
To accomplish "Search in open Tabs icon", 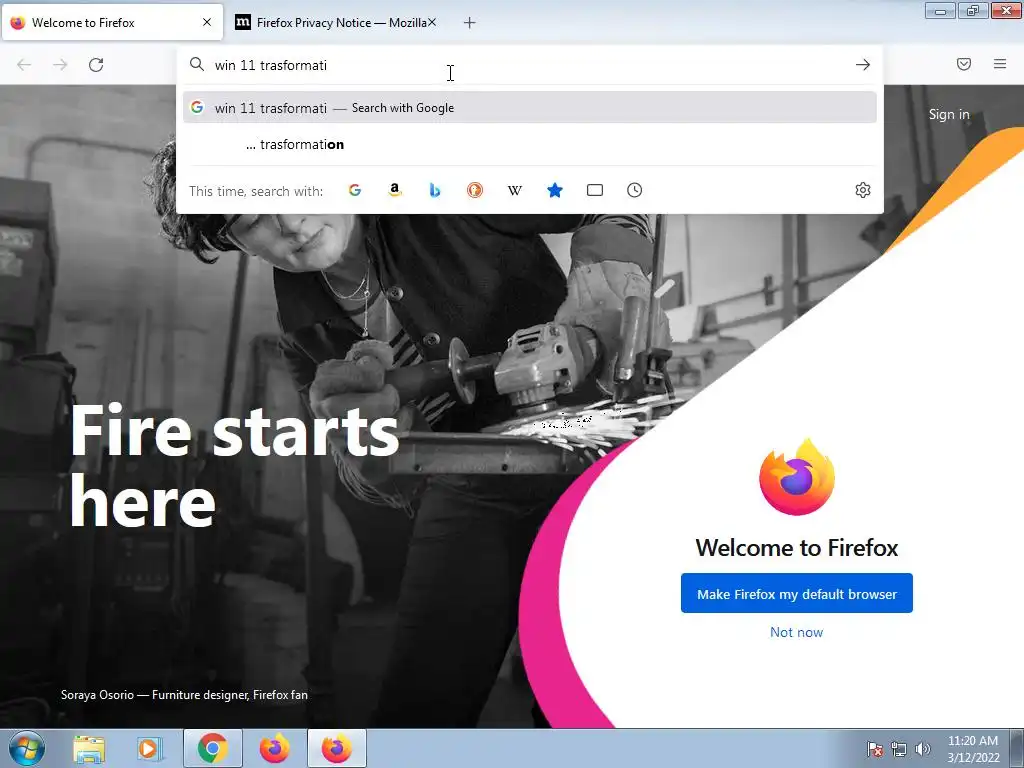I will pyautogui.click(x=595, y=190).
